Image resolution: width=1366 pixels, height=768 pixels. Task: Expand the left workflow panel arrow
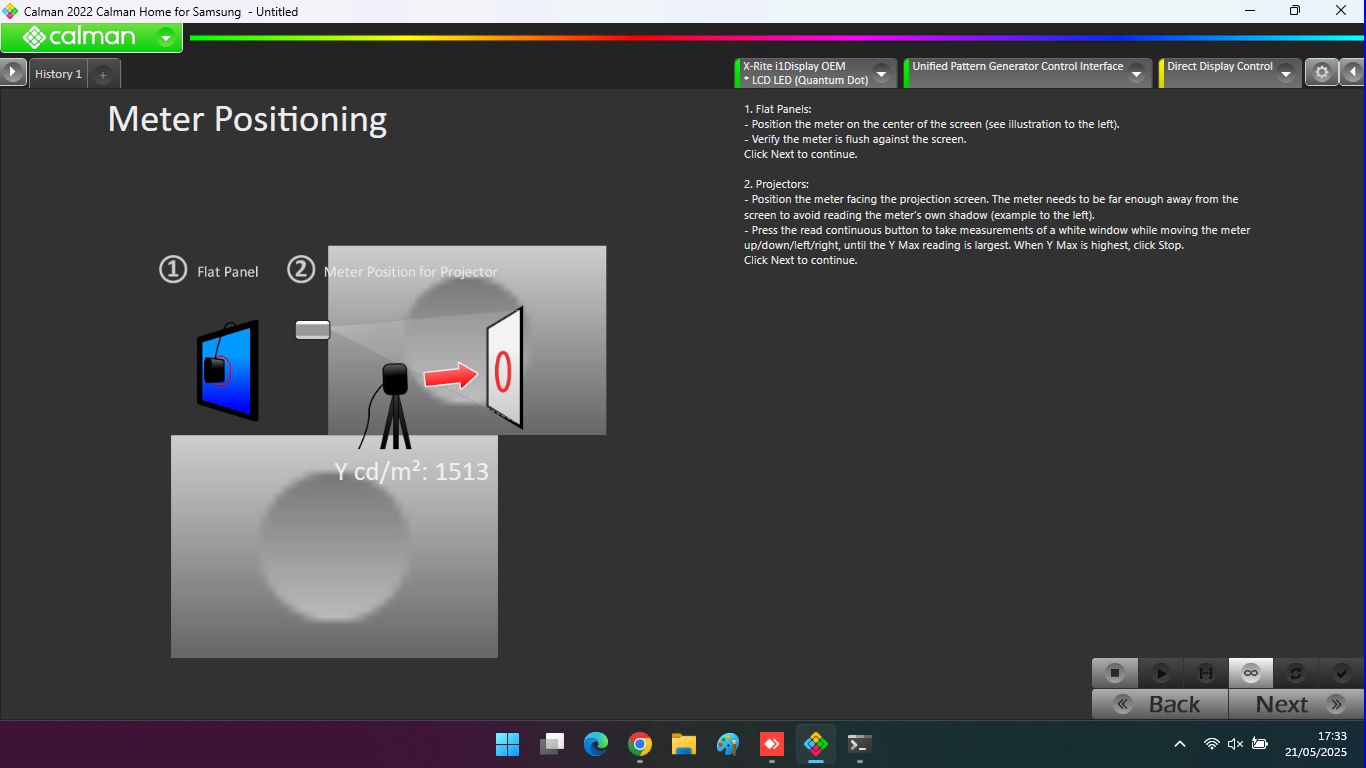click(x=13, y=73)
